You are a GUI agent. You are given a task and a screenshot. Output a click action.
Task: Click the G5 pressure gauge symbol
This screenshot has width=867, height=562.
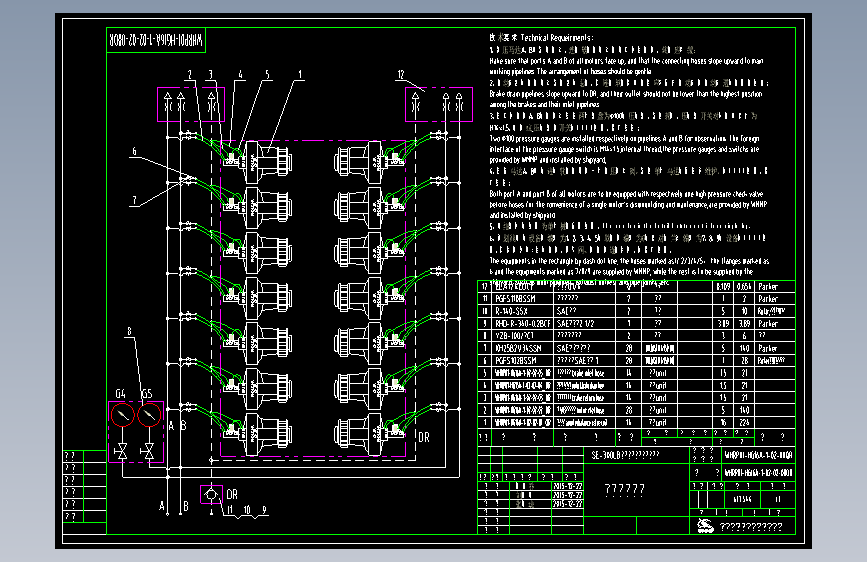pyautogui.click(x=149, y=415)
